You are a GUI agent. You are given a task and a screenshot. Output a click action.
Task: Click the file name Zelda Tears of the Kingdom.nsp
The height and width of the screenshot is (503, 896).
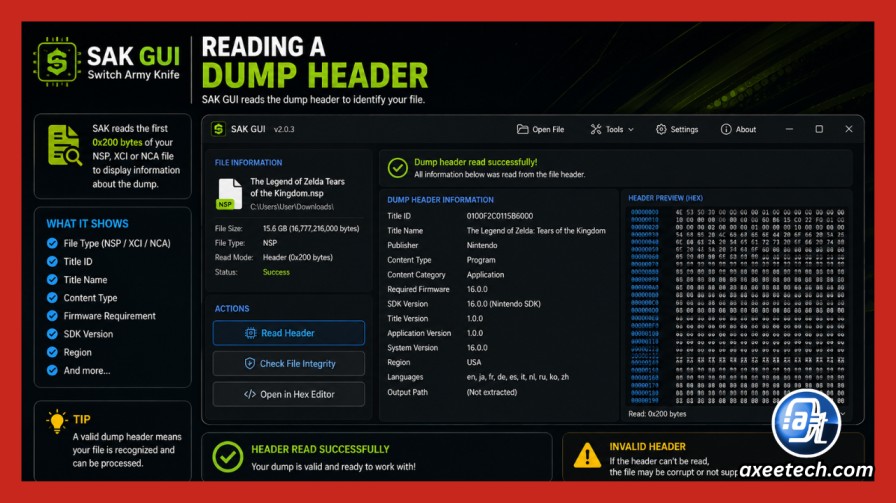coord(297,187)
